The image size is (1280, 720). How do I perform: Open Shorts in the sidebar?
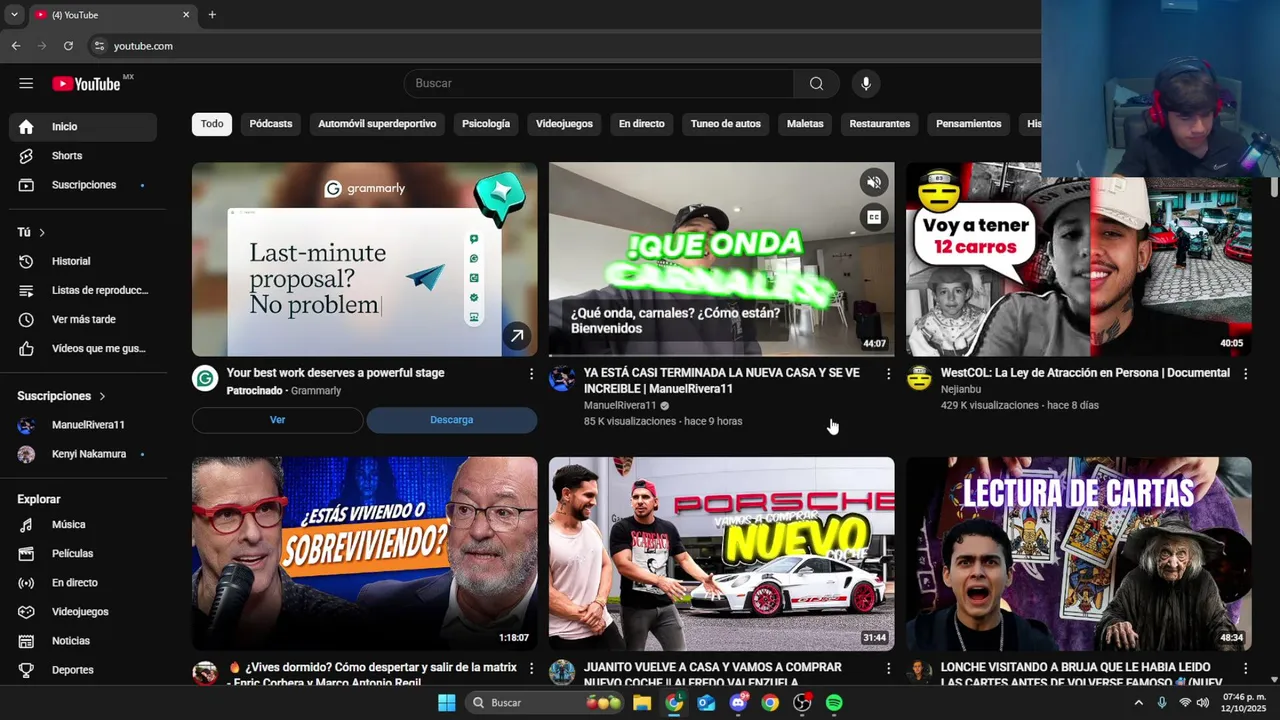(x=83, y=156)
